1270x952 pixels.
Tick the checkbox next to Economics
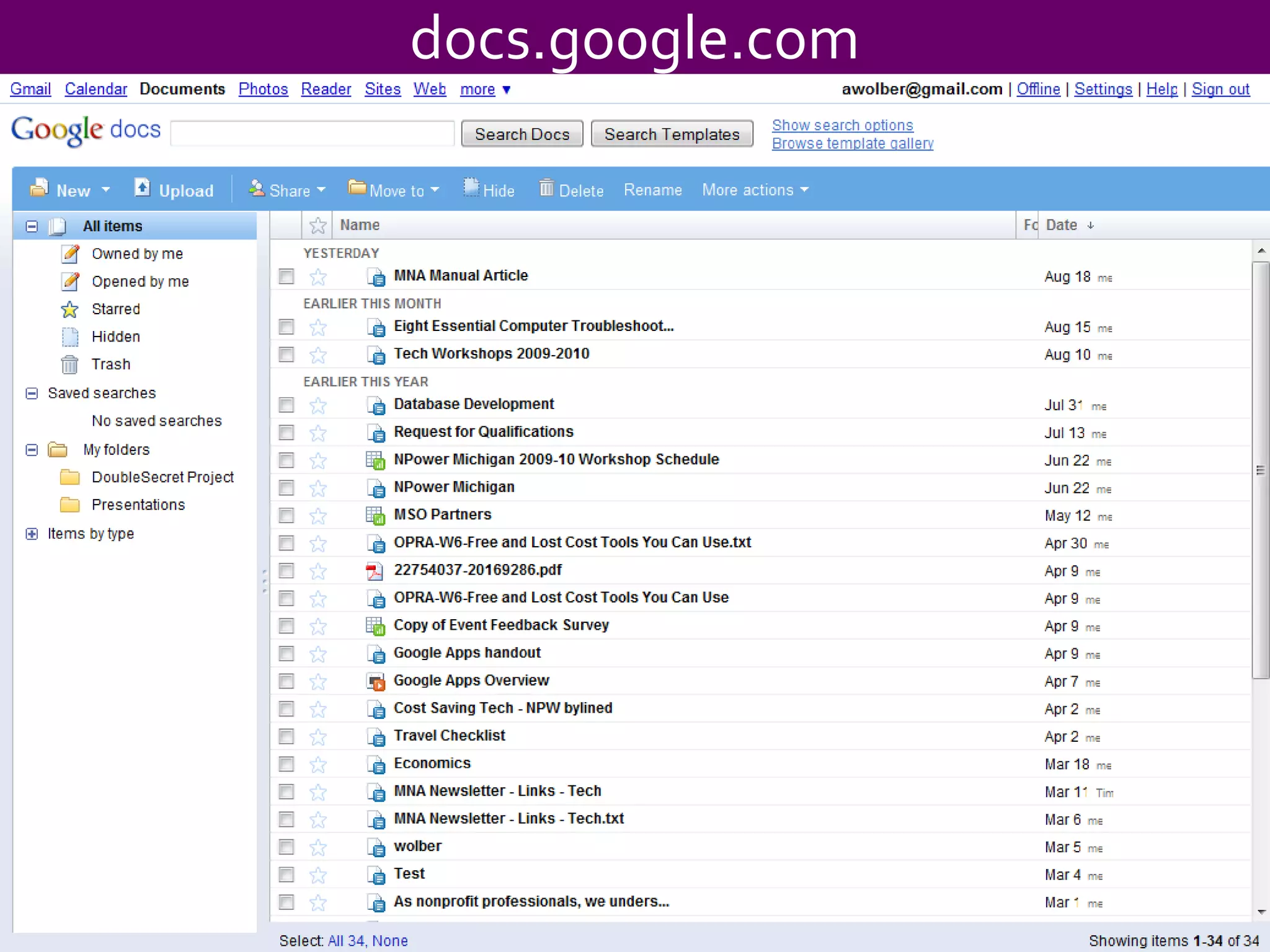[286, 764]
